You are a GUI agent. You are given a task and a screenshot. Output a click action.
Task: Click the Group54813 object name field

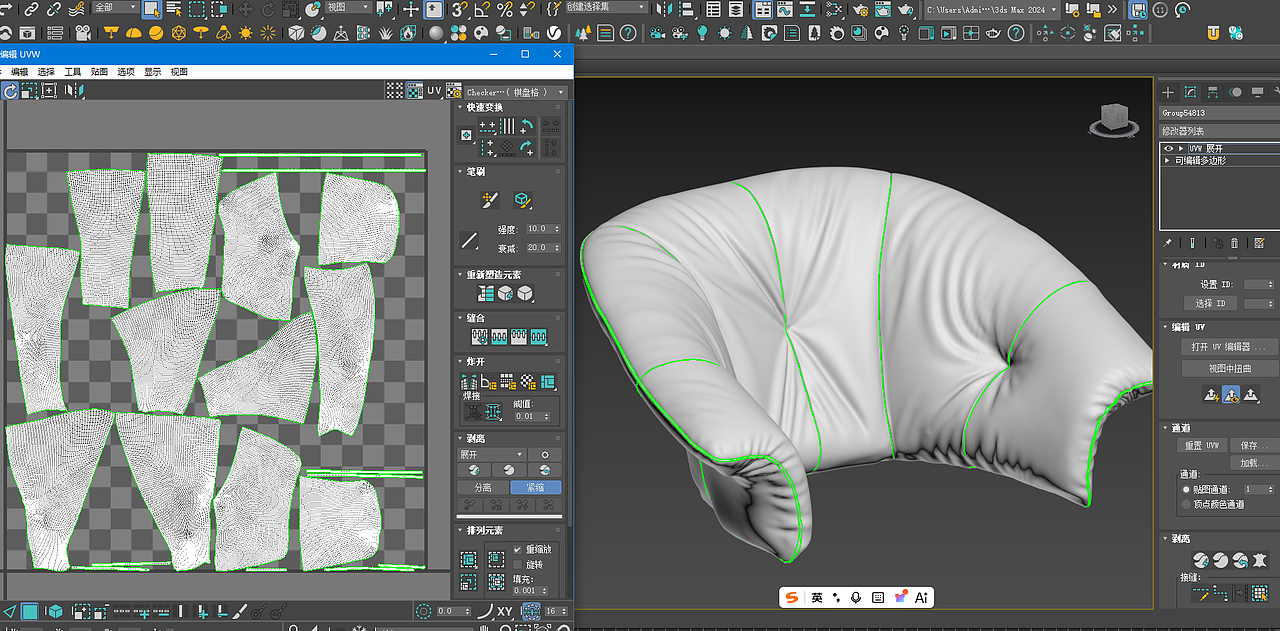1219,113
